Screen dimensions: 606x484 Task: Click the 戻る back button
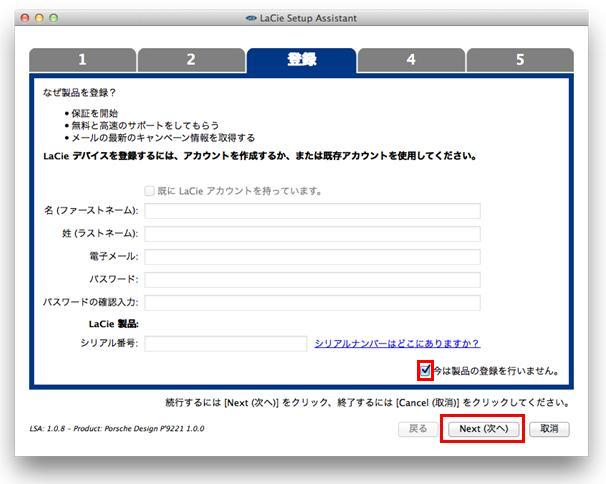418,429
